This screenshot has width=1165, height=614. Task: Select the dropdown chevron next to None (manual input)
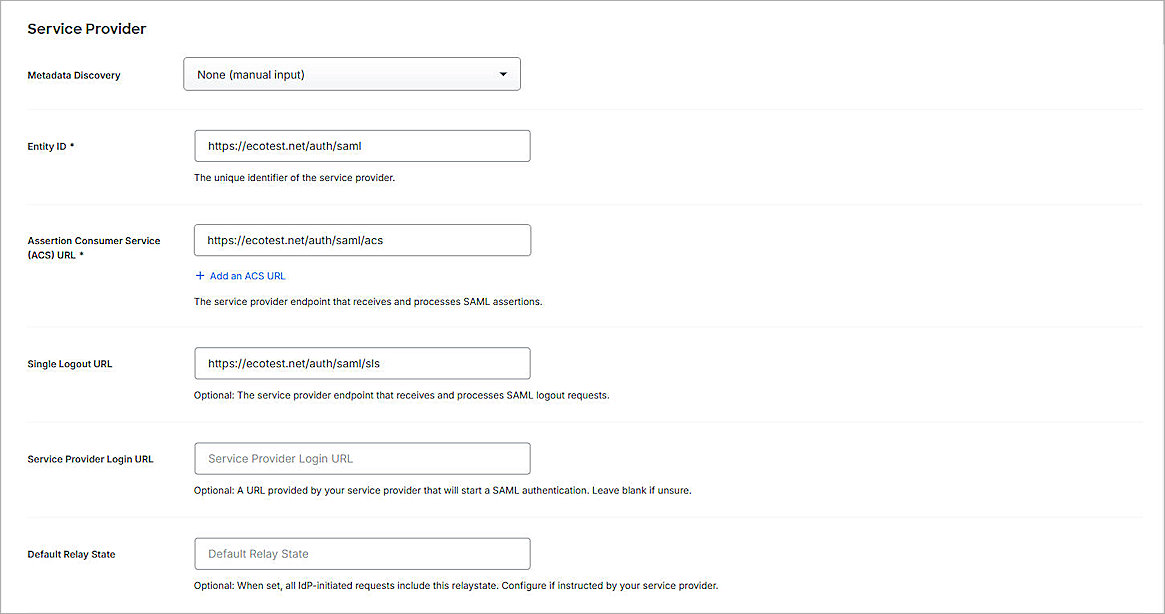[503, 74]
